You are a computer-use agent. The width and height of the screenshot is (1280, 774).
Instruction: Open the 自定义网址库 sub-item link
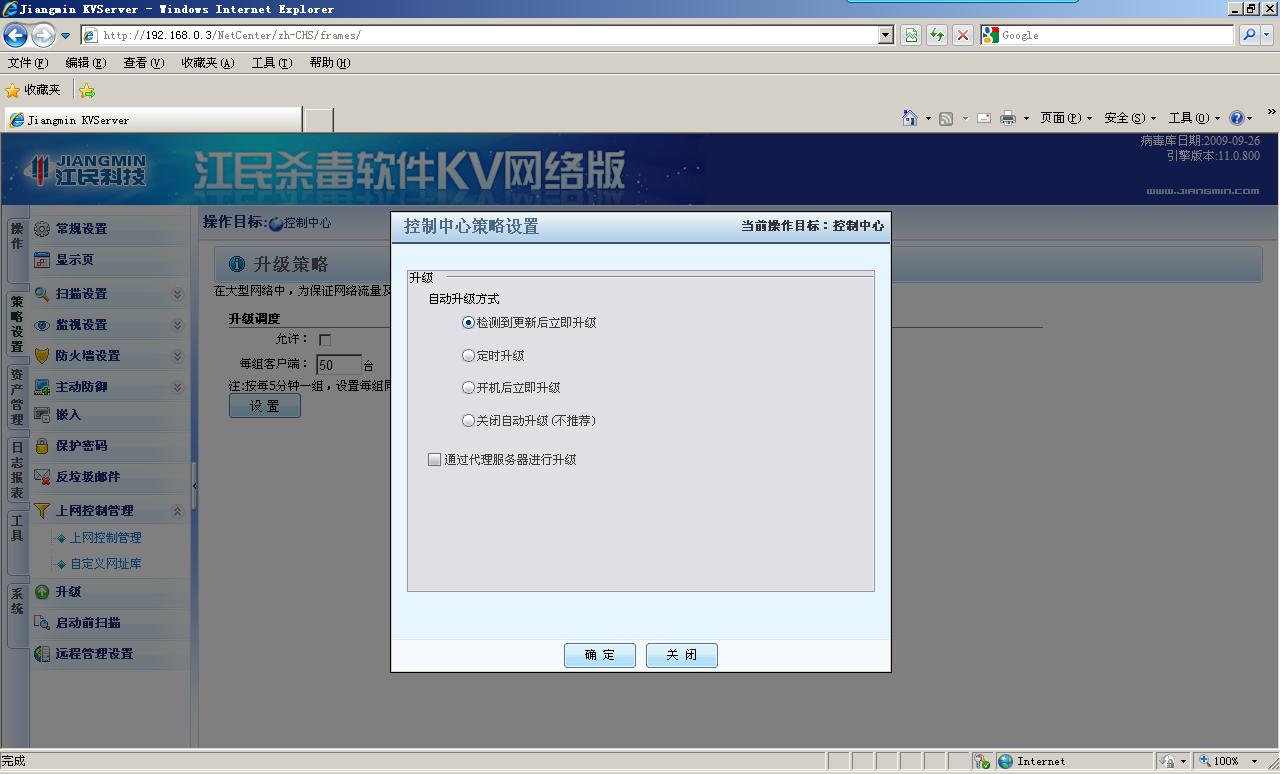click(x=105, y=564)
